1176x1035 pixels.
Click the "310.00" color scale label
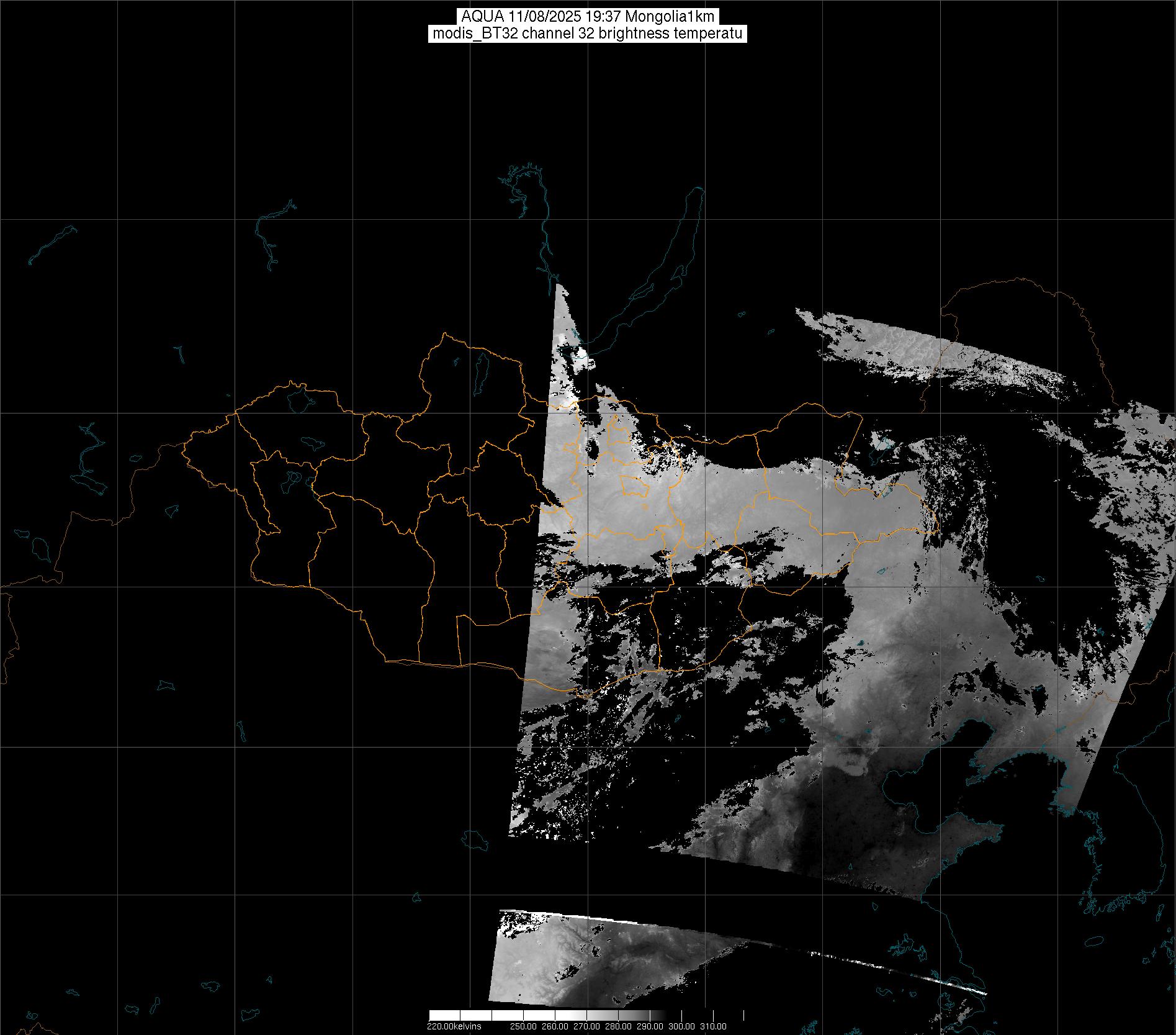click(x=713, y=1026)
